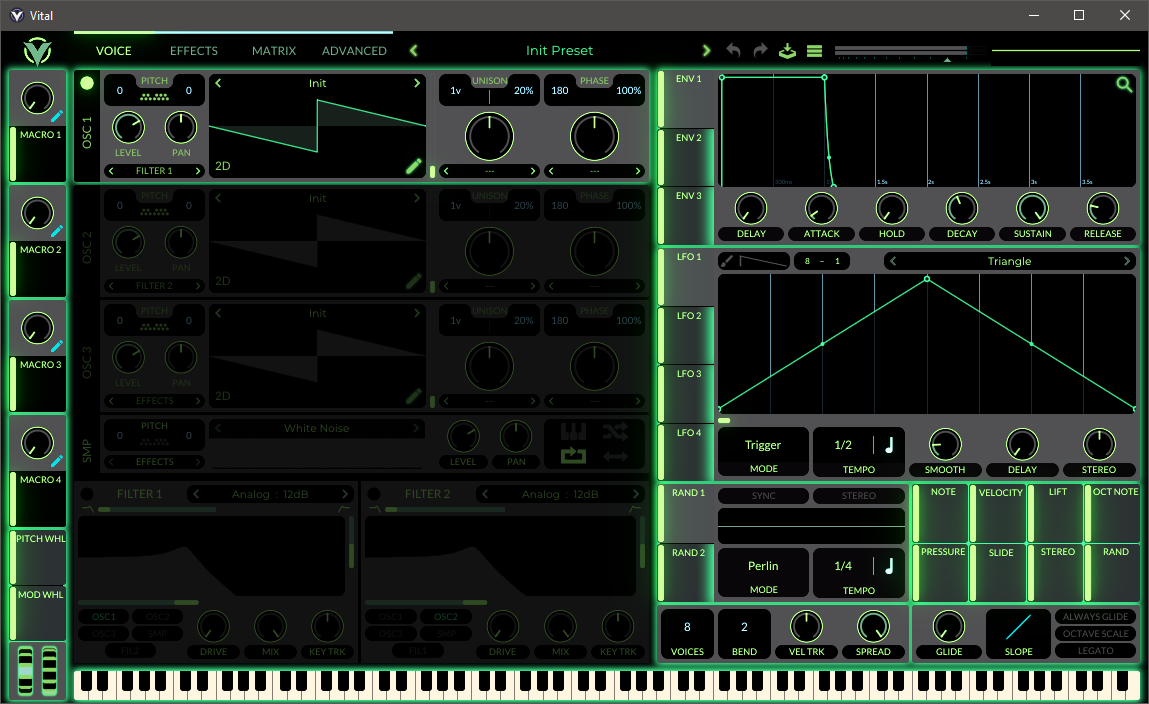The height and width of the screenshot is (704, 1149).
Task: Click the Vital logo icon
Action: [x=38, y=51]
